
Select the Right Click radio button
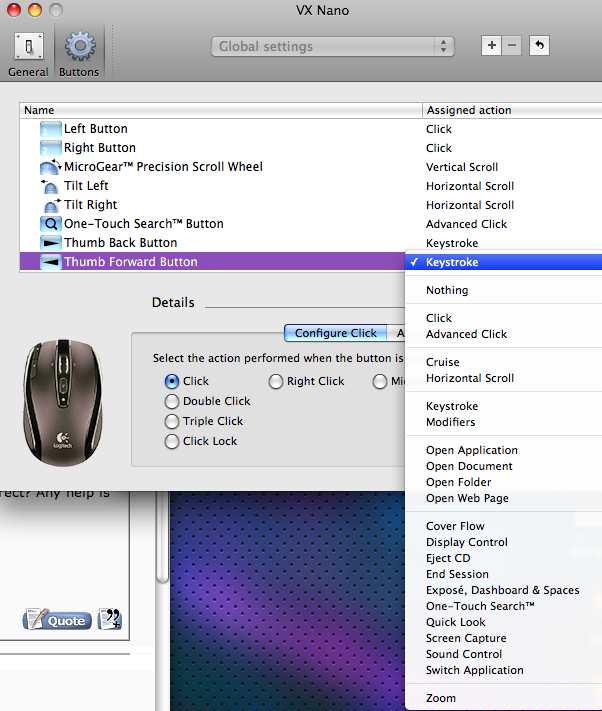tap(276, 381)
